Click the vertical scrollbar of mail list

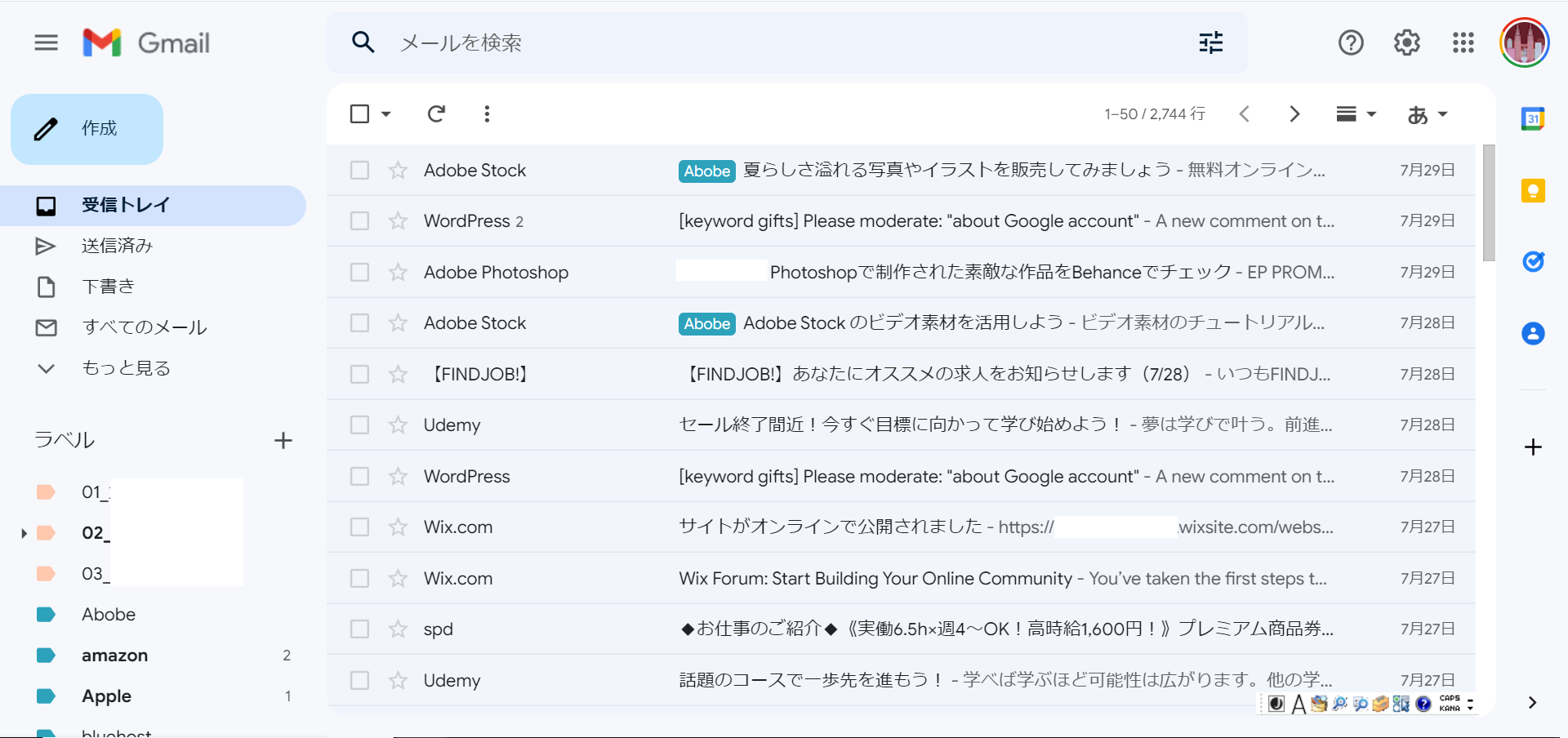click(1489, 202)
